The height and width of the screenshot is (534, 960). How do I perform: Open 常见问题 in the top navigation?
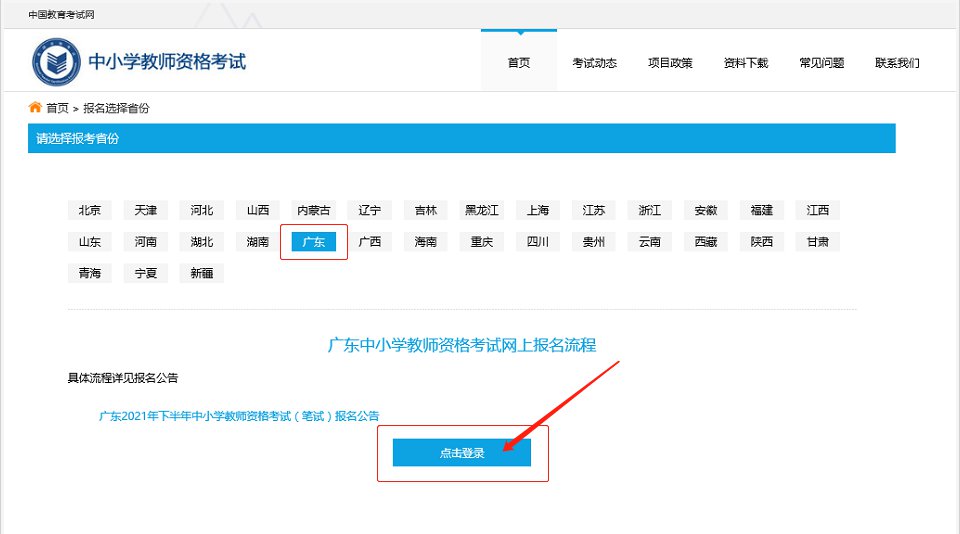pos(821,63)
